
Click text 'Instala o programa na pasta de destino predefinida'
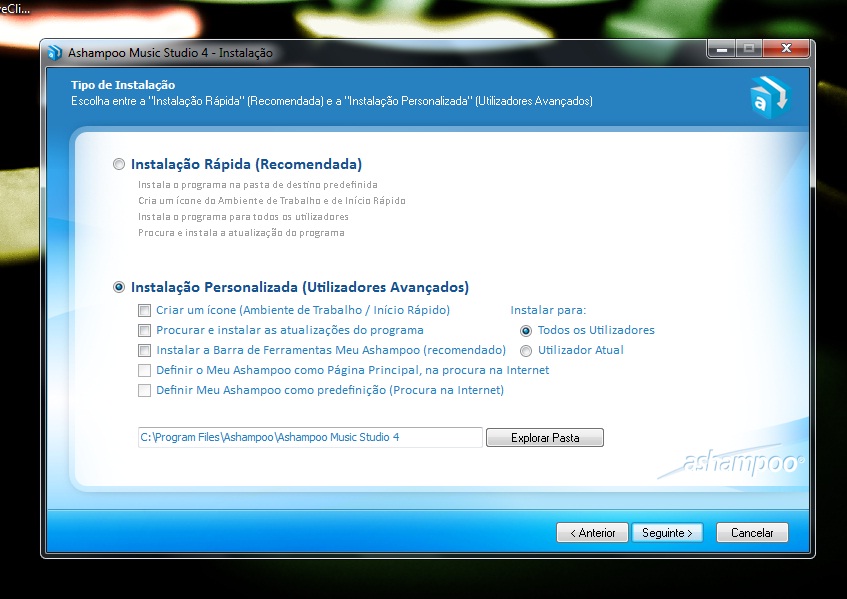[x=258, y=185]
